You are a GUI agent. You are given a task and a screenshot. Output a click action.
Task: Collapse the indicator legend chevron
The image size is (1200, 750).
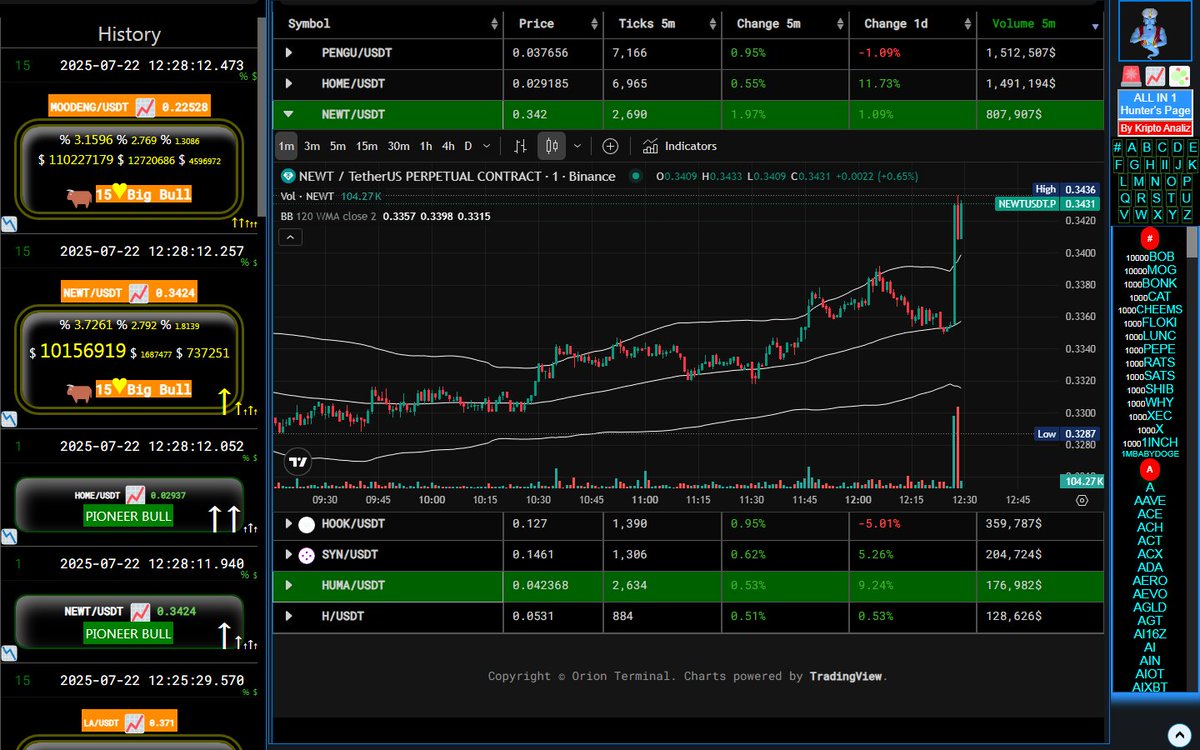point(290,237)
